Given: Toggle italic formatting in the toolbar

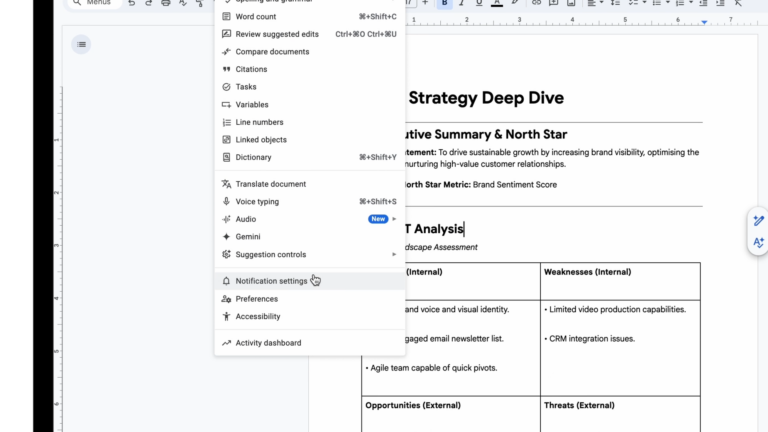Looking at the screenshot, I should click(x=462, y=3).
